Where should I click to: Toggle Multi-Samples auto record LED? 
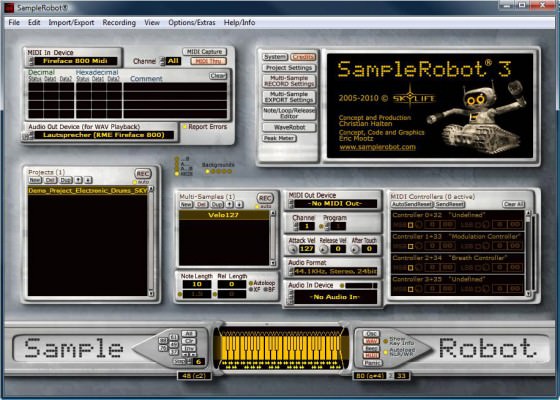pyautogui.click(x=257, y=207)
